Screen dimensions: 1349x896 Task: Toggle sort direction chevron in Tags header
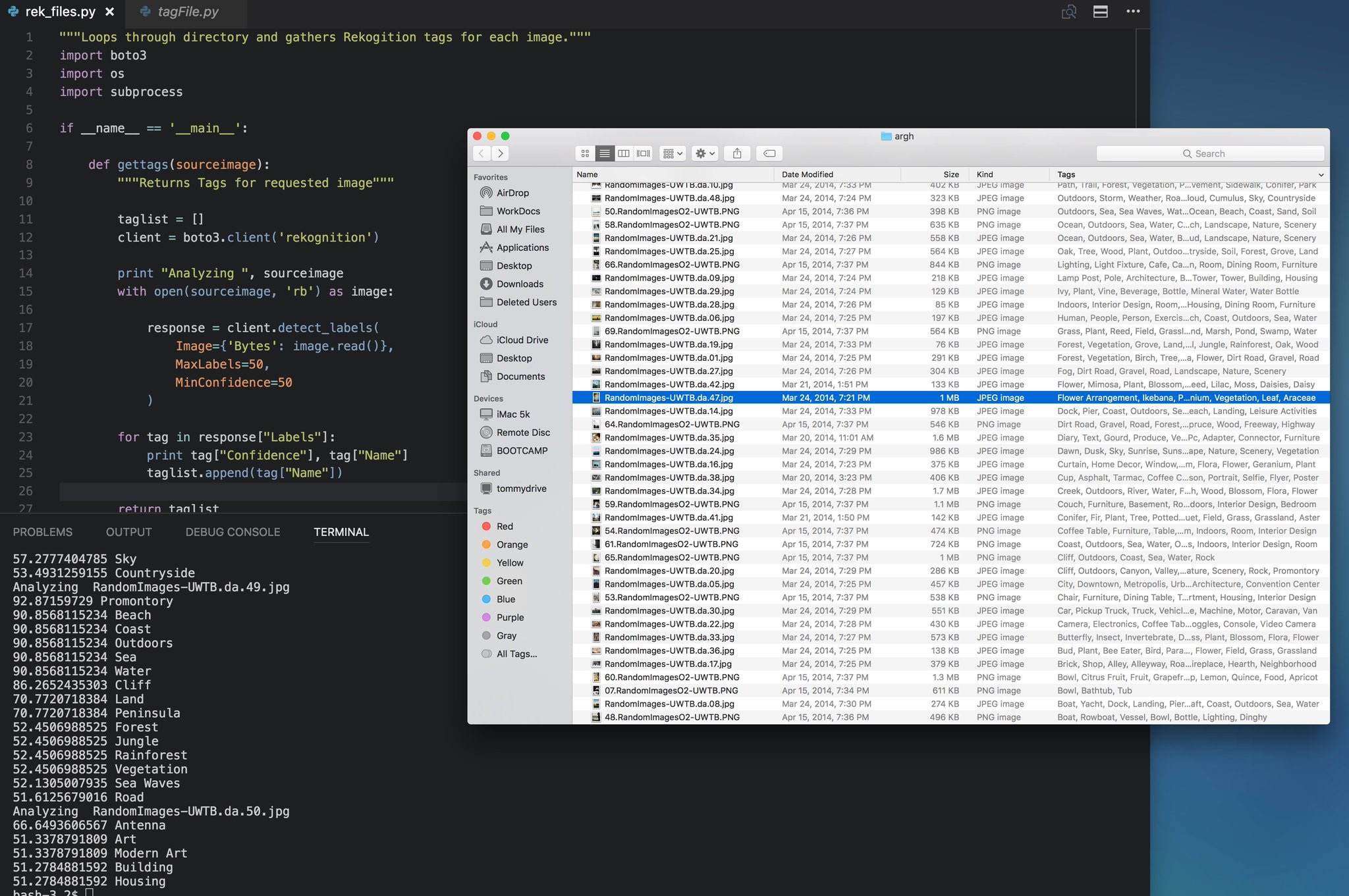(x=1321, y=174)
